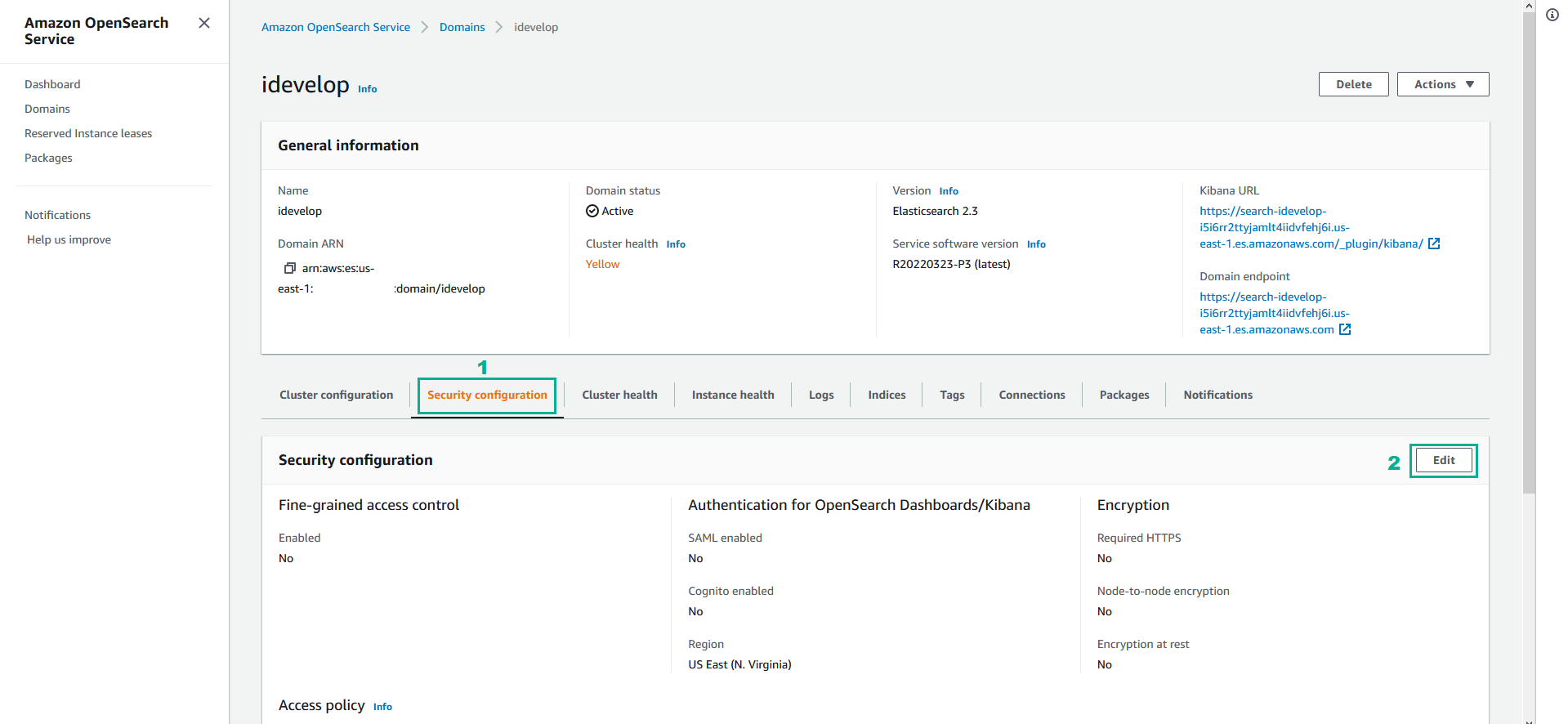Click the info circle icon at top right
The width and height of the screenshot is (1568, 724).
point(1552,15)
